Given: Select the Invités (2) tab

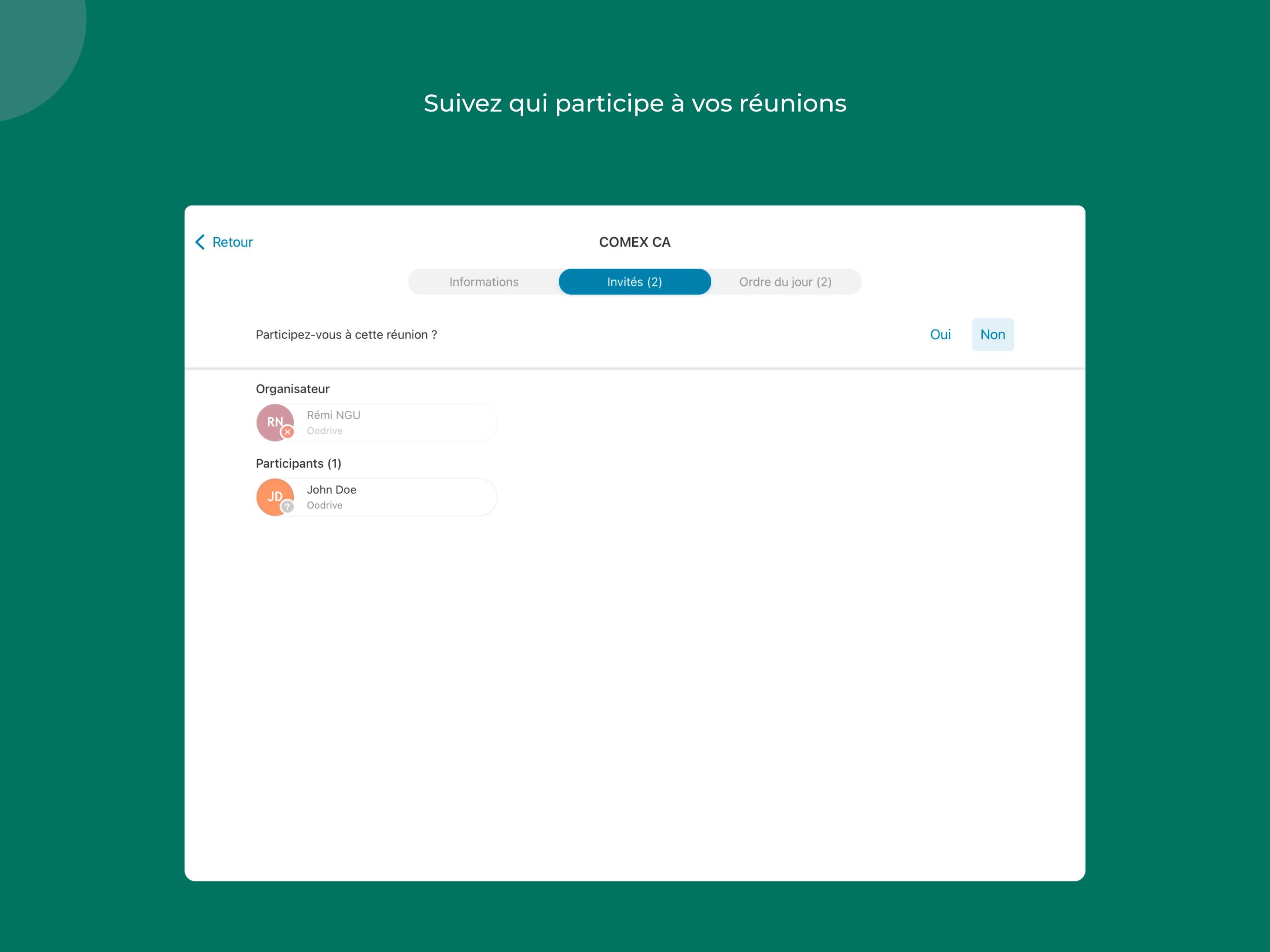Looking at the screenshot, I should click(x=635, y=281).
